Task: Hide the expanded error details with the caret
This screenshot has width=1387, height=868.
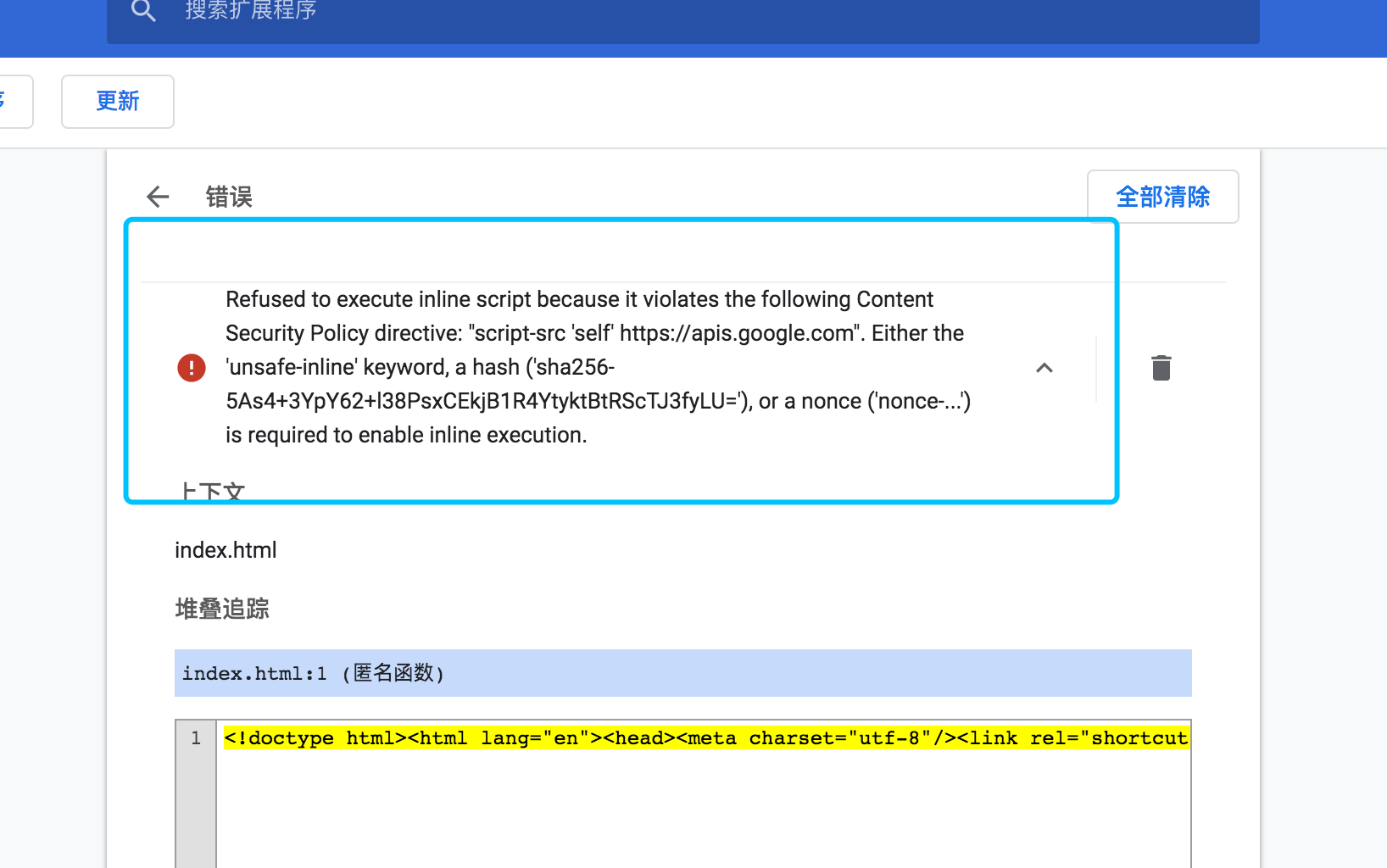Action: point(1044,369)
